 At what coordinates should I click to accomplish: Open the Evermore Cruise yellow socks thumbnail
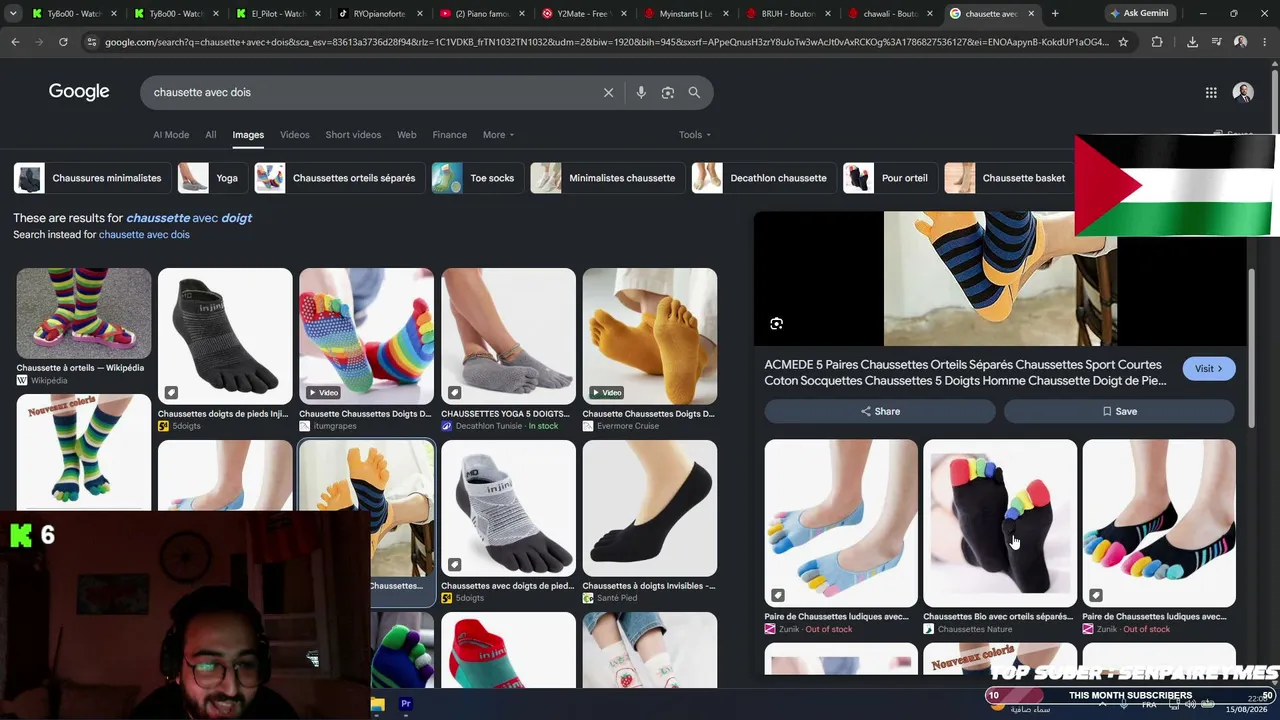(650, 336)
